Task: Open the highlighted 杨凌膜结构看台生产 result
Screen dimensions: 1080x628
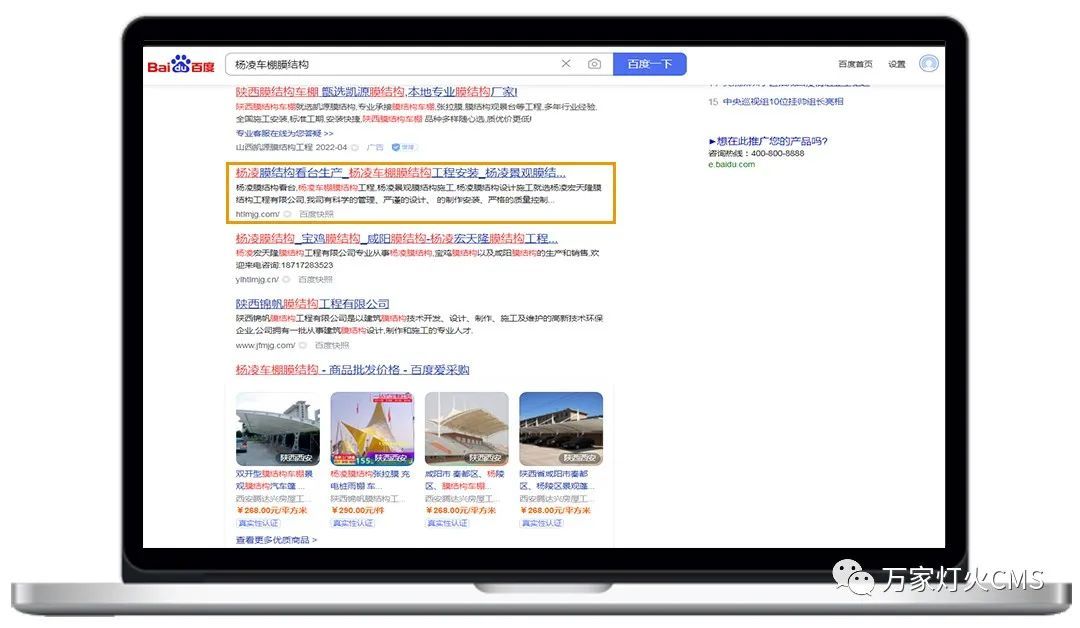Action: click(400, 172)
